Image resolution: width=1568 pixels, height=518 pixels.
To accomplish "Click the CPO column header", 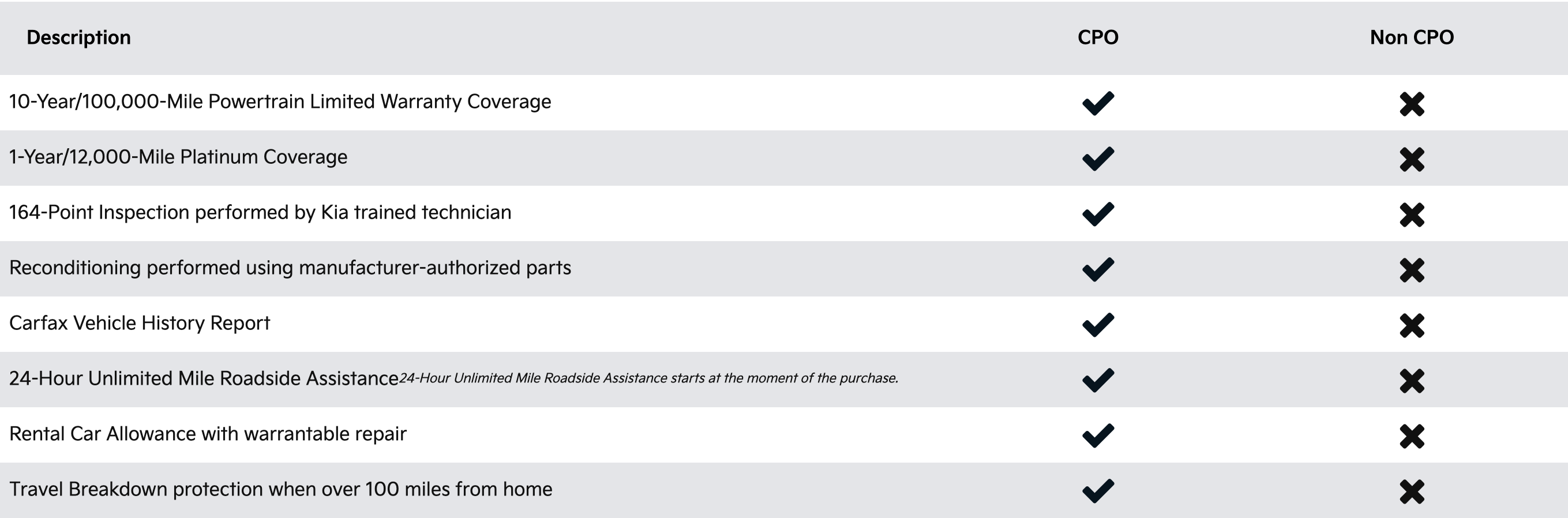I will click(x=1097, y=37).
